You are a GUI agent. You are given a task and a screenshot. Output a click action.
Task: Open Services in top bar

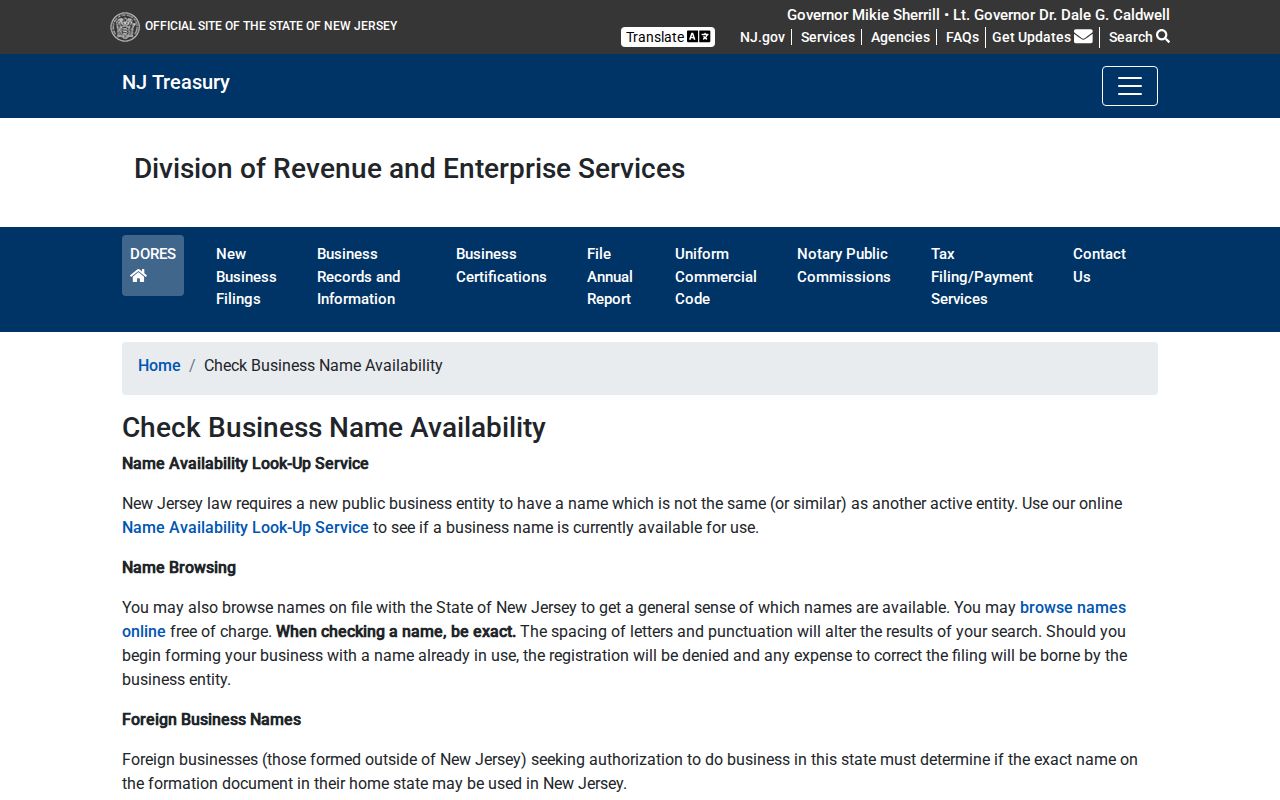coord(828,37)
